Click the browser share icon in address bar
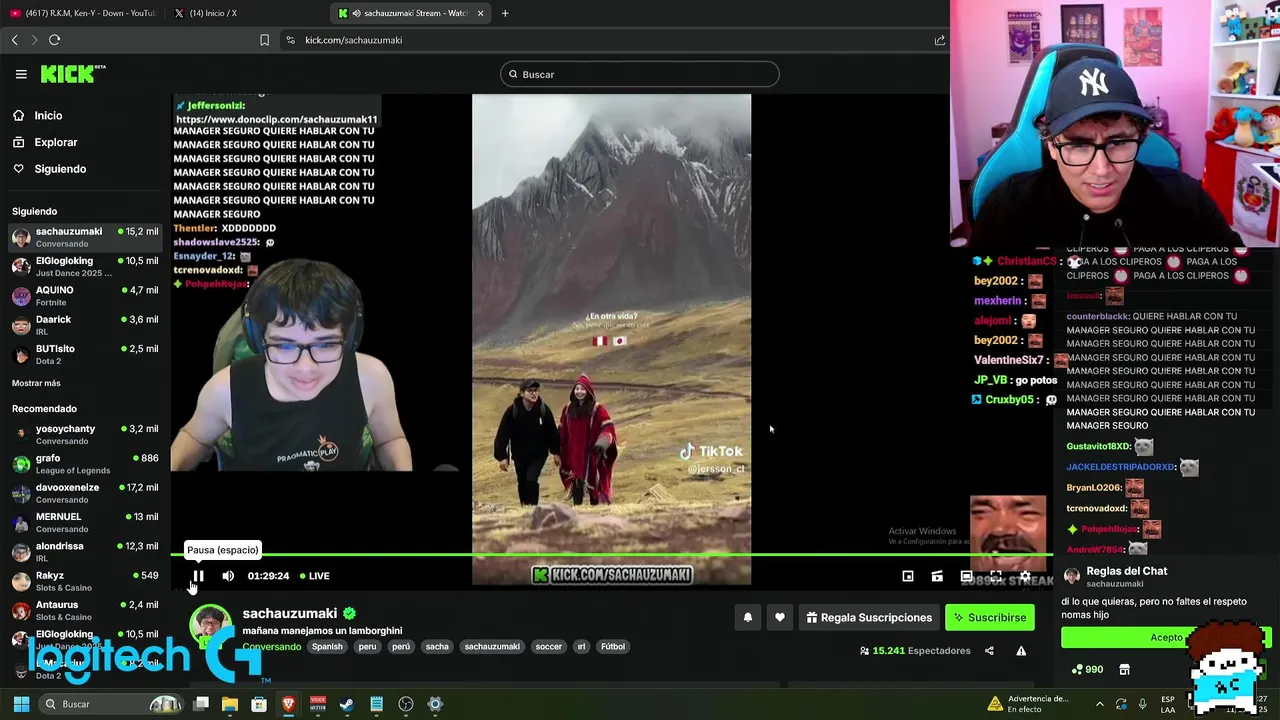The width and height of the screenshot is (1280, 720). click(939, 40)
